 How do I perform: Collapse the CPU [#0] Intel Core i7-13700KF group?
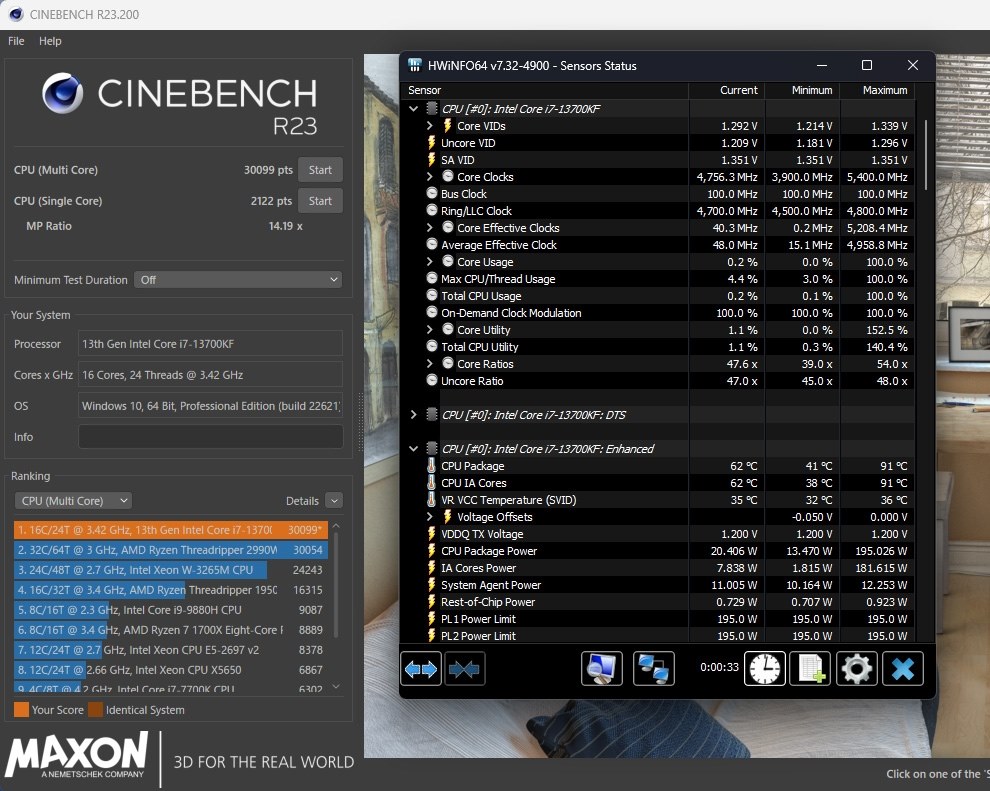click(x=414, y=109)
